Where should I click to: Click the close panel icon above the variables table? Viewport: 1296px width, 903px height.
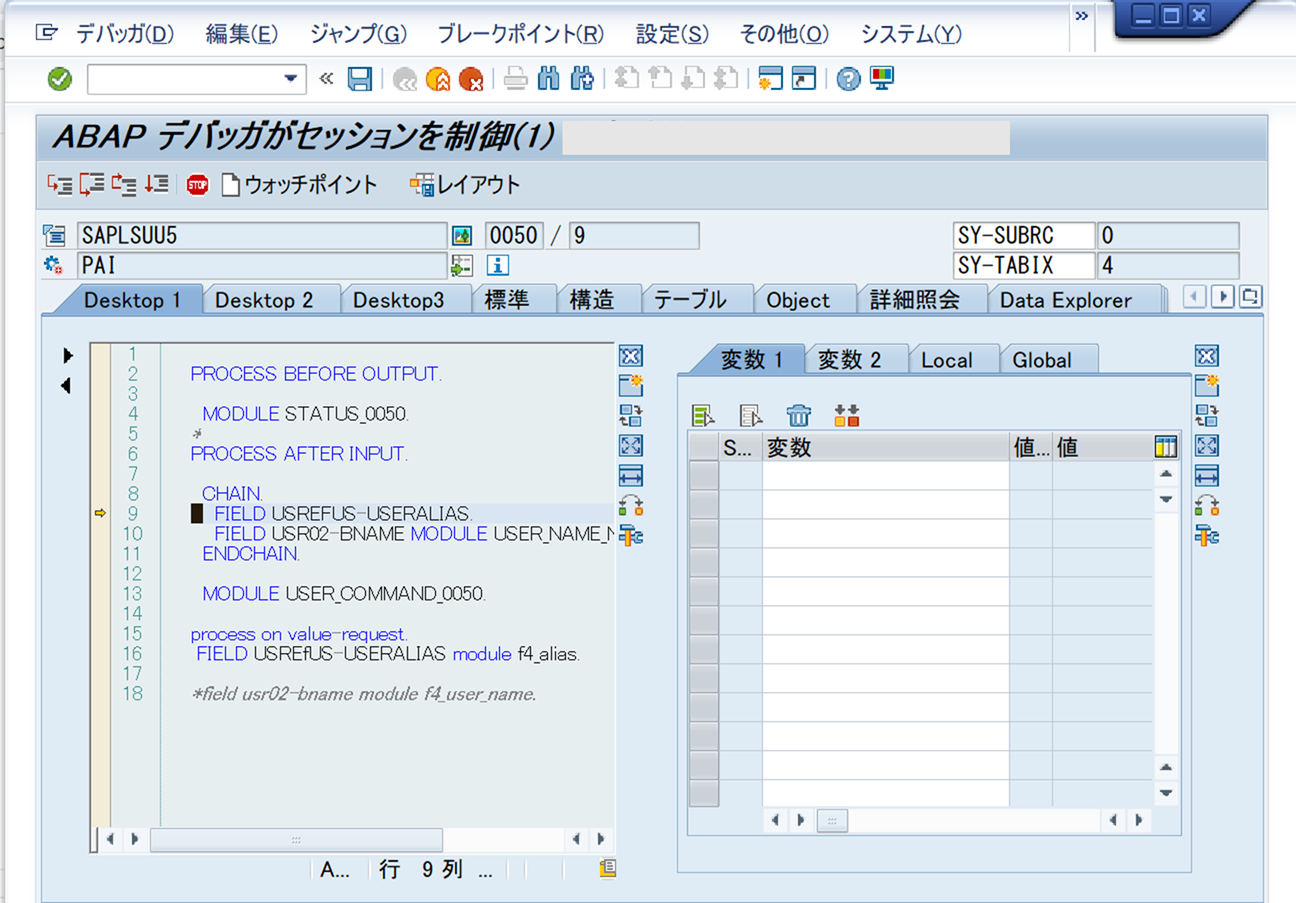(1207, 355)
